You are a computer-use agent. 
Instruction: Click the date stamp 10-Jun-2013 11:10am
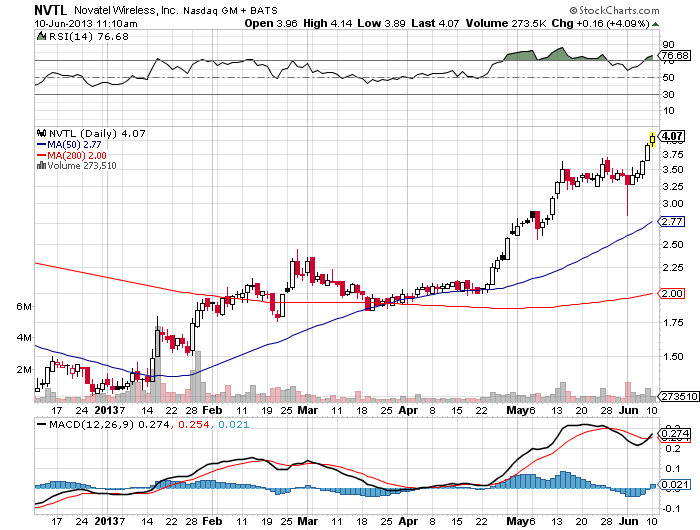click(86, 24)
